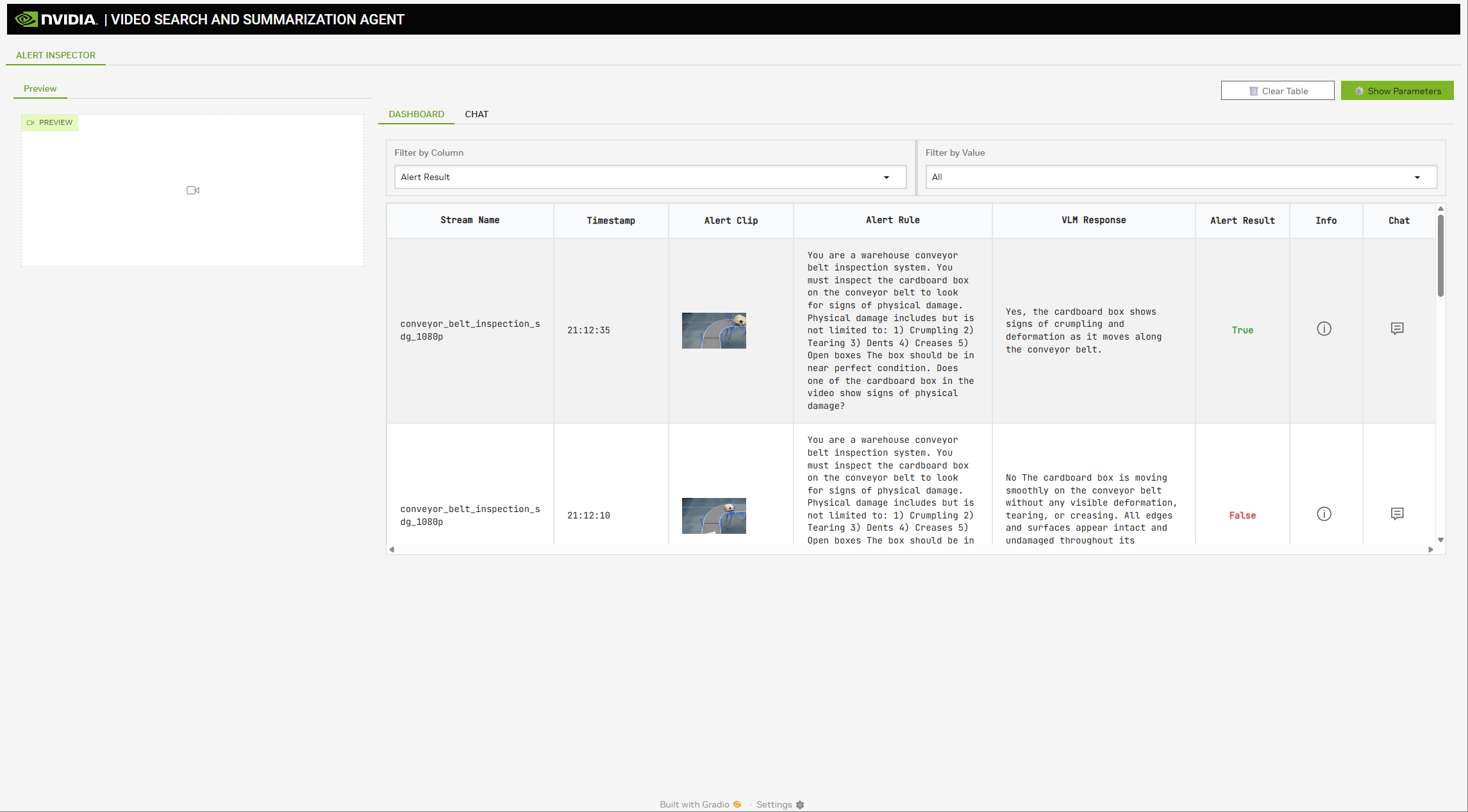The width and height of the screenshot is (1468, 812).
Task: Open chat icon for the False alert row
Action: pos(1397,514)
